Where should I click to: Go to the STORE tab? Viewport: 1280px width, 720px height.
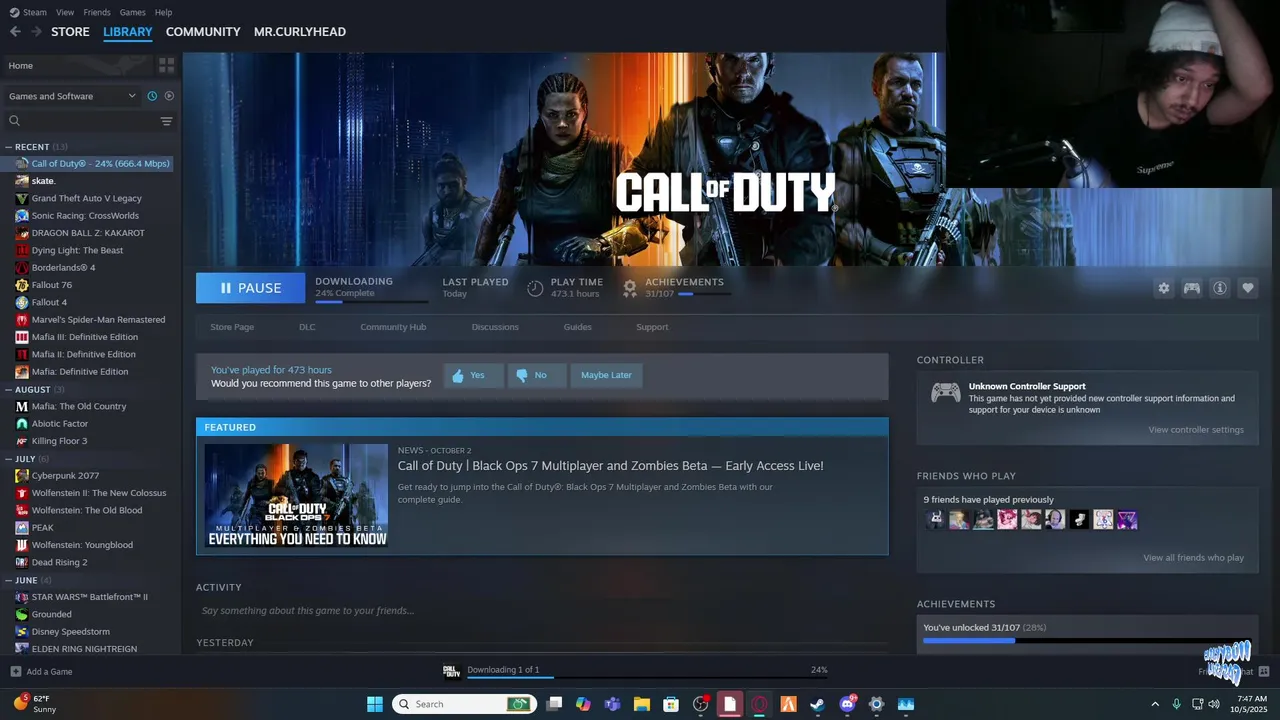pyautogui.click(x=70, y=32)
